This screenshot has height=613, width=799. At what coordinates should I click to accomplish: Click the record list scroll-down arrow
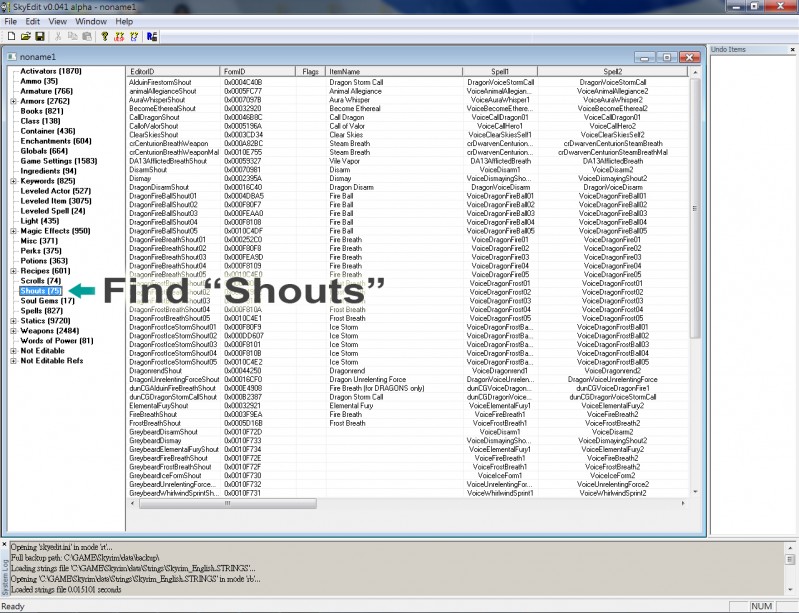tap(695, 492)
